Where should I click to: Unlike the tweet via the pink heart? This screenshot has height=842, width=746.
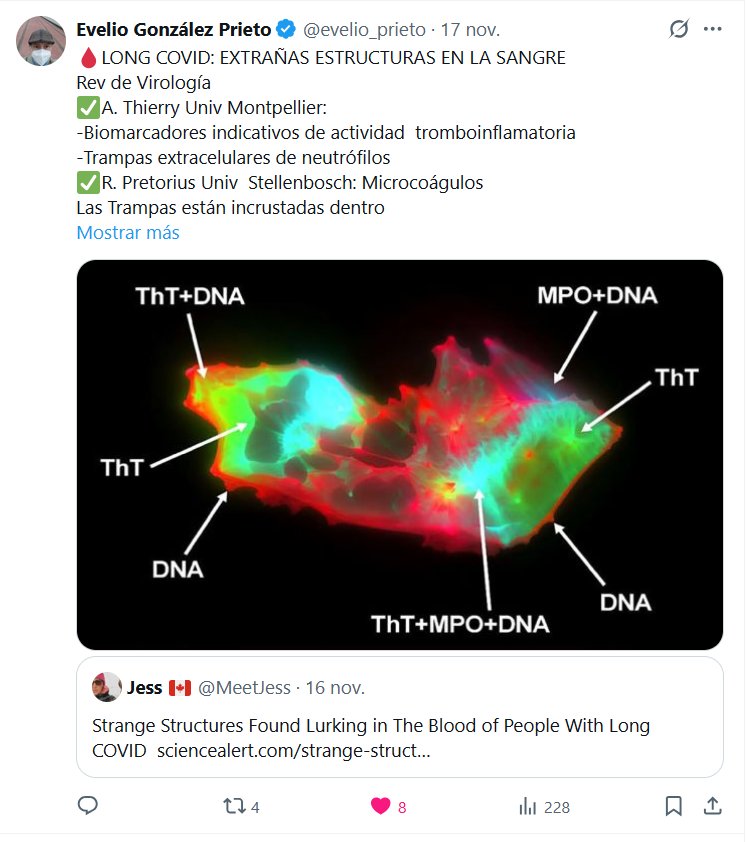click(x=380, y=806)
